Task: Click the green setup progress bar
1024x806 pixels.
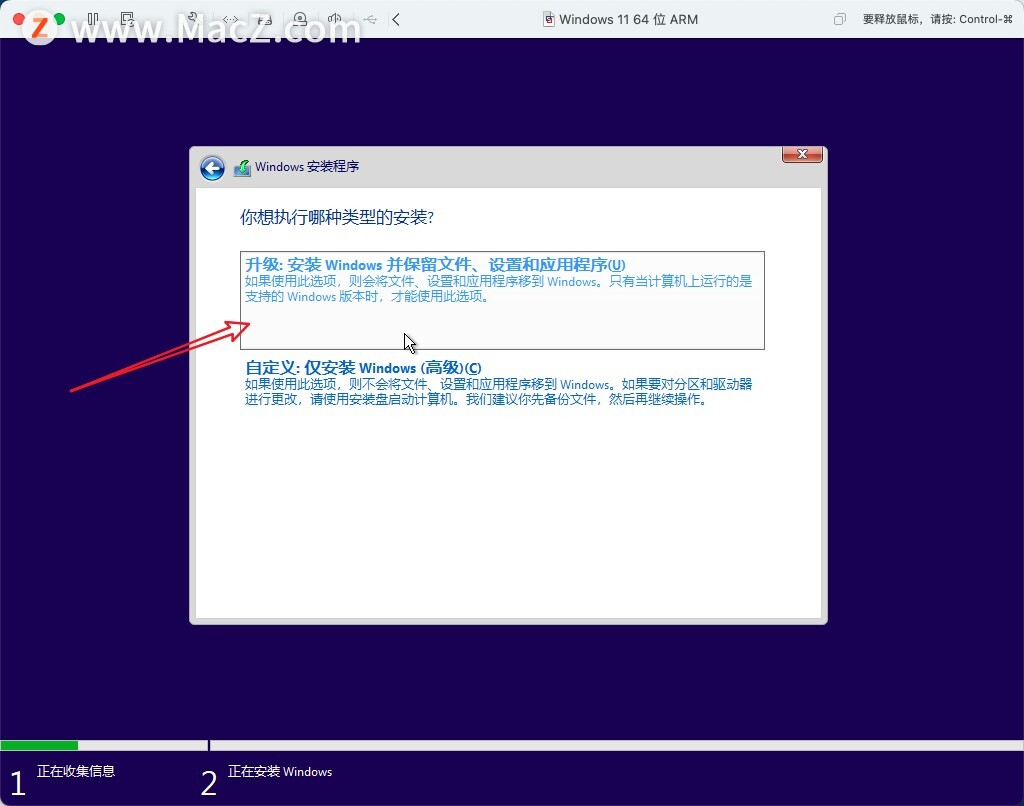Action: (39, 745)
